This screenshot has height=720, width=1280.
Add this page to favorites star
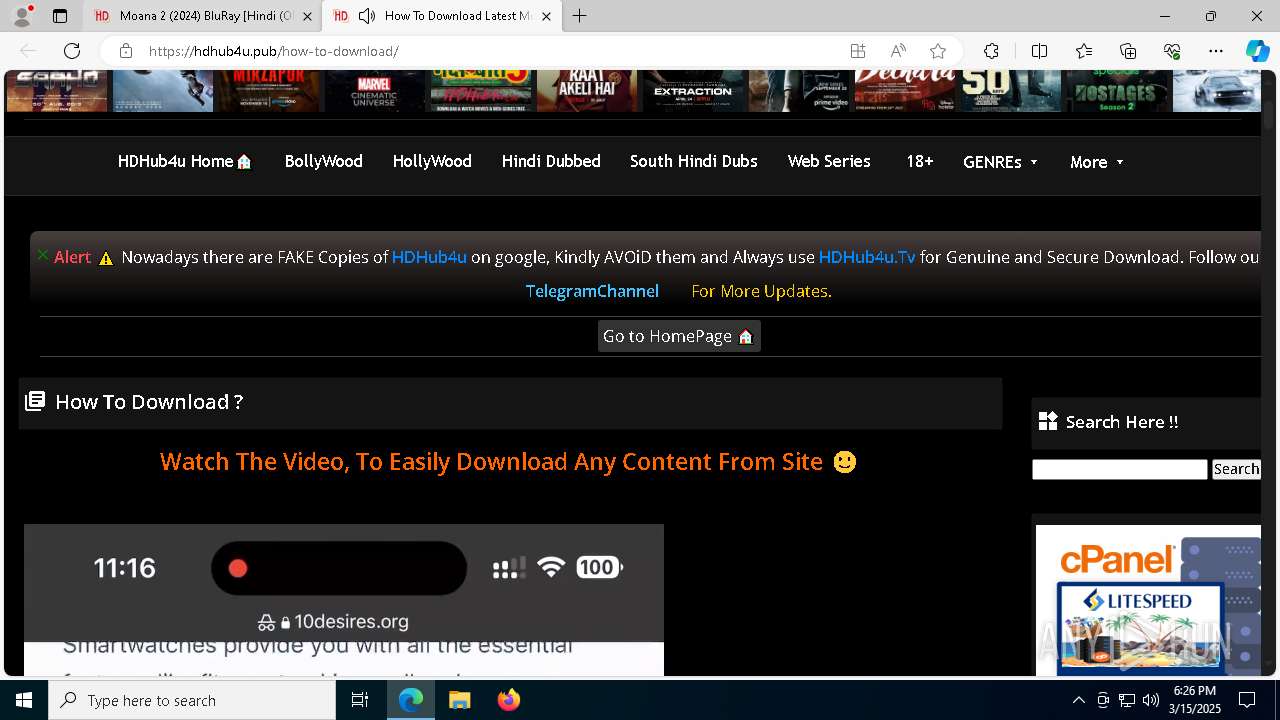(938, 51)
